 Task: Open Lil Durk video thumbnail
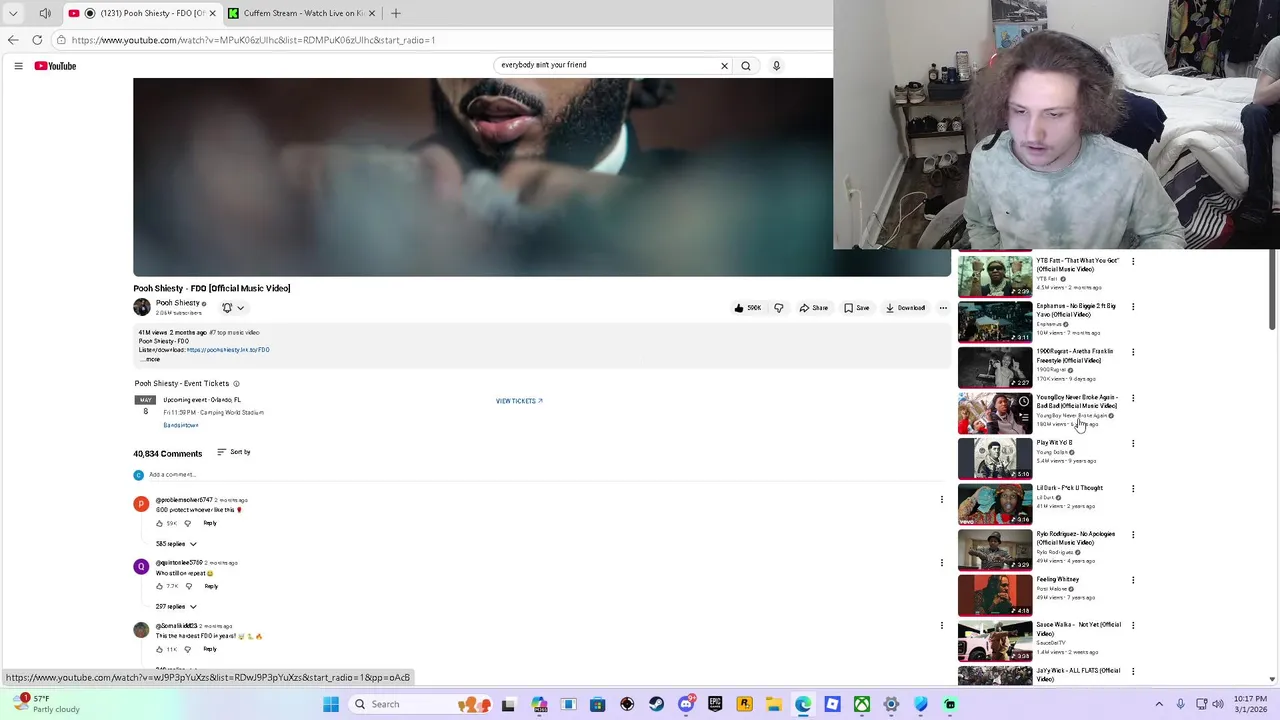(995, 504)
